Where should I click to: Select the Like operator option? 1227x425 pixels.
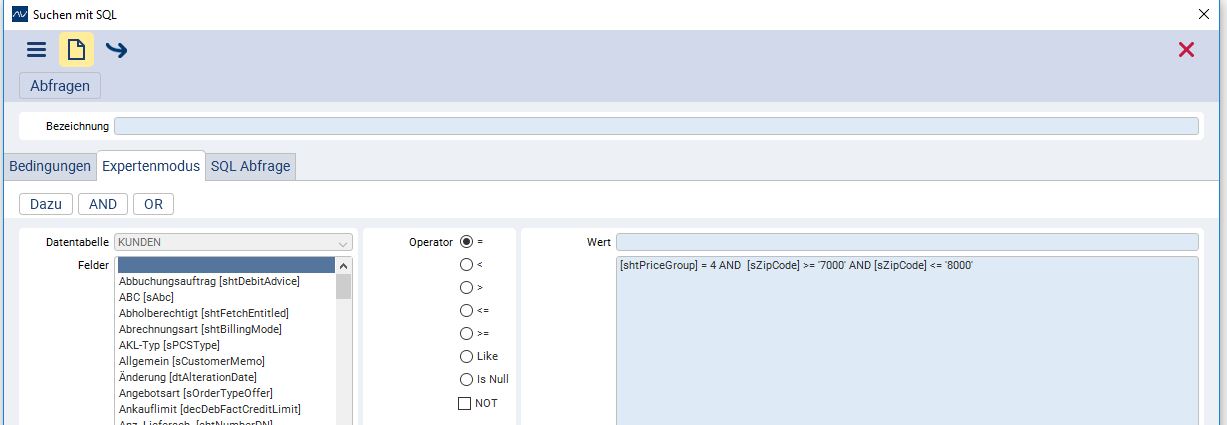click(x=466, y=356)
